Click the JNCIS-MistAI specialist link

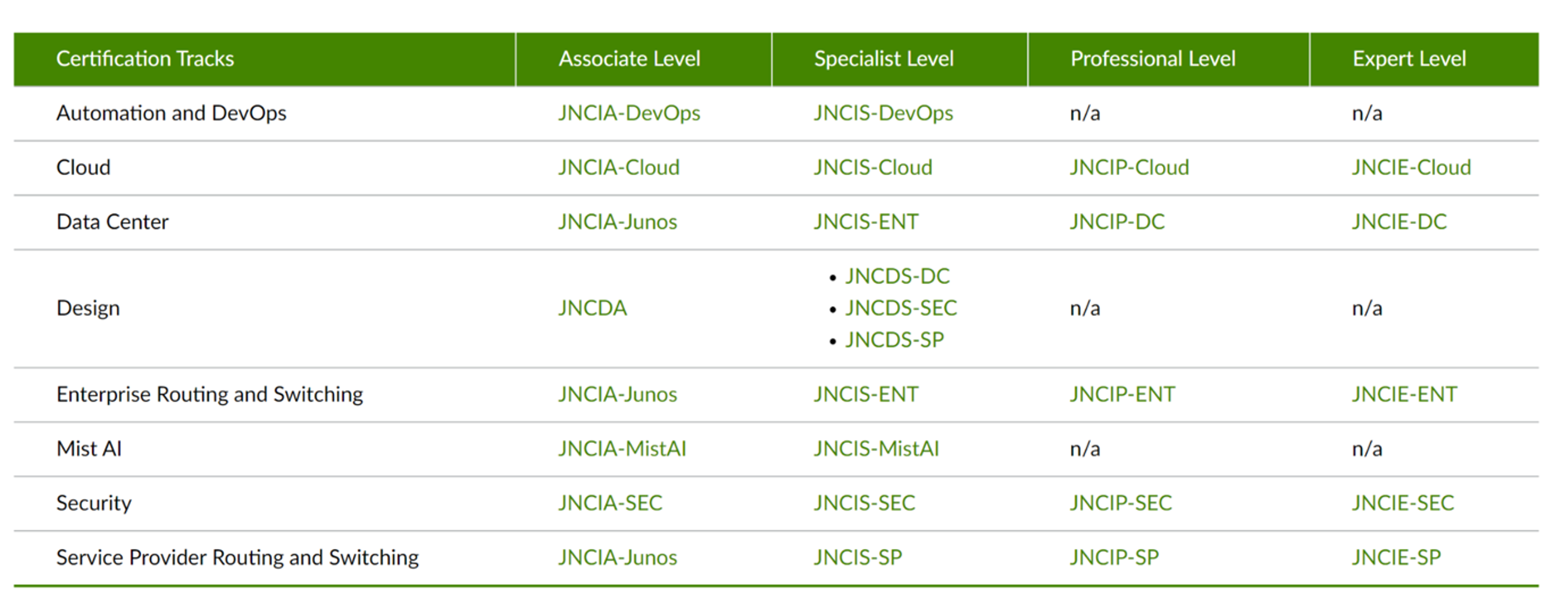tap(876, 449)
